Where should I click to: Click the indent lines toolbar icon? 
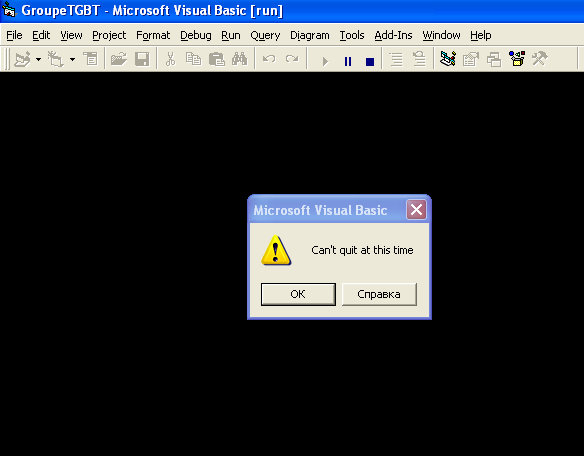[396, 59]
